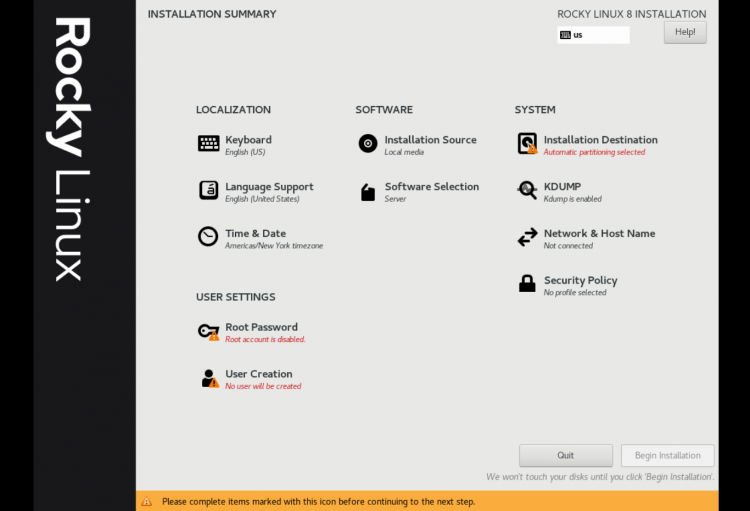The height and width of the screenshot is (511, 750).
Task: Select the Installation Source disc icon
Action: tap(368, 144)
